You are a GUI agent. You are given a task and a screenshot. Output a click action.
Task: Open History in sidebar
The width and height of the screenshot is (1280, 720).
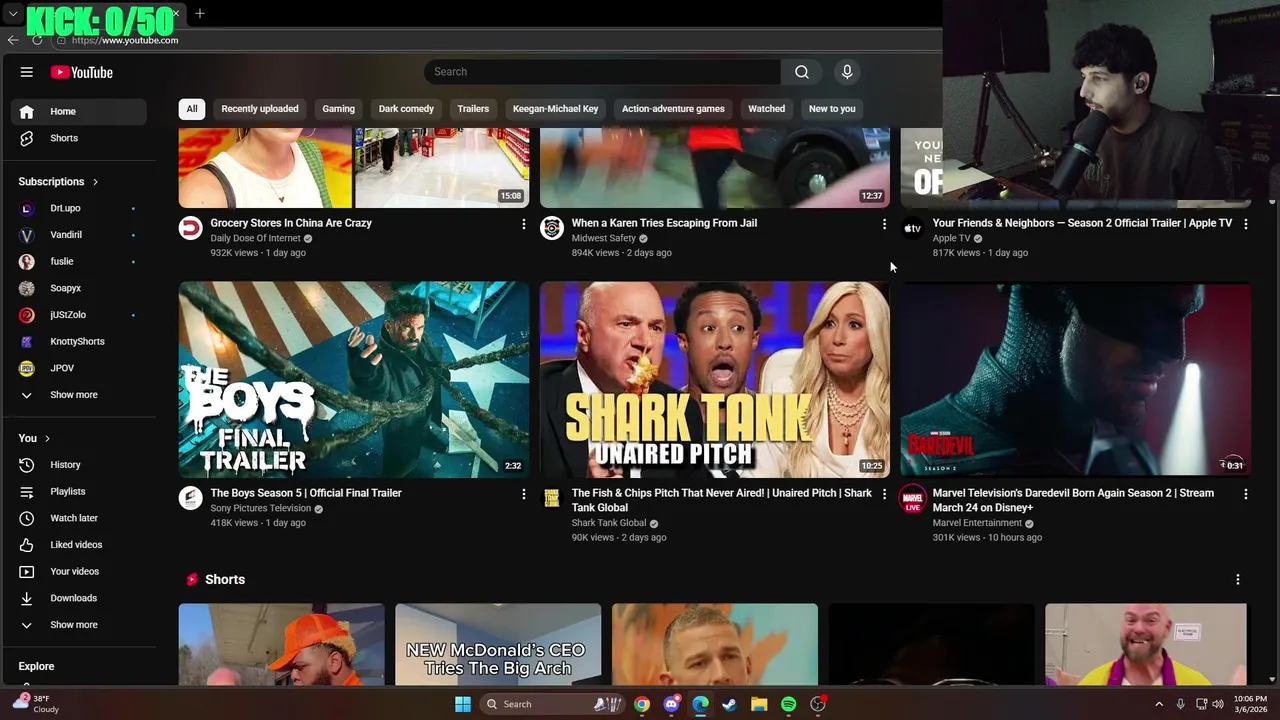(x=80, y=465)
